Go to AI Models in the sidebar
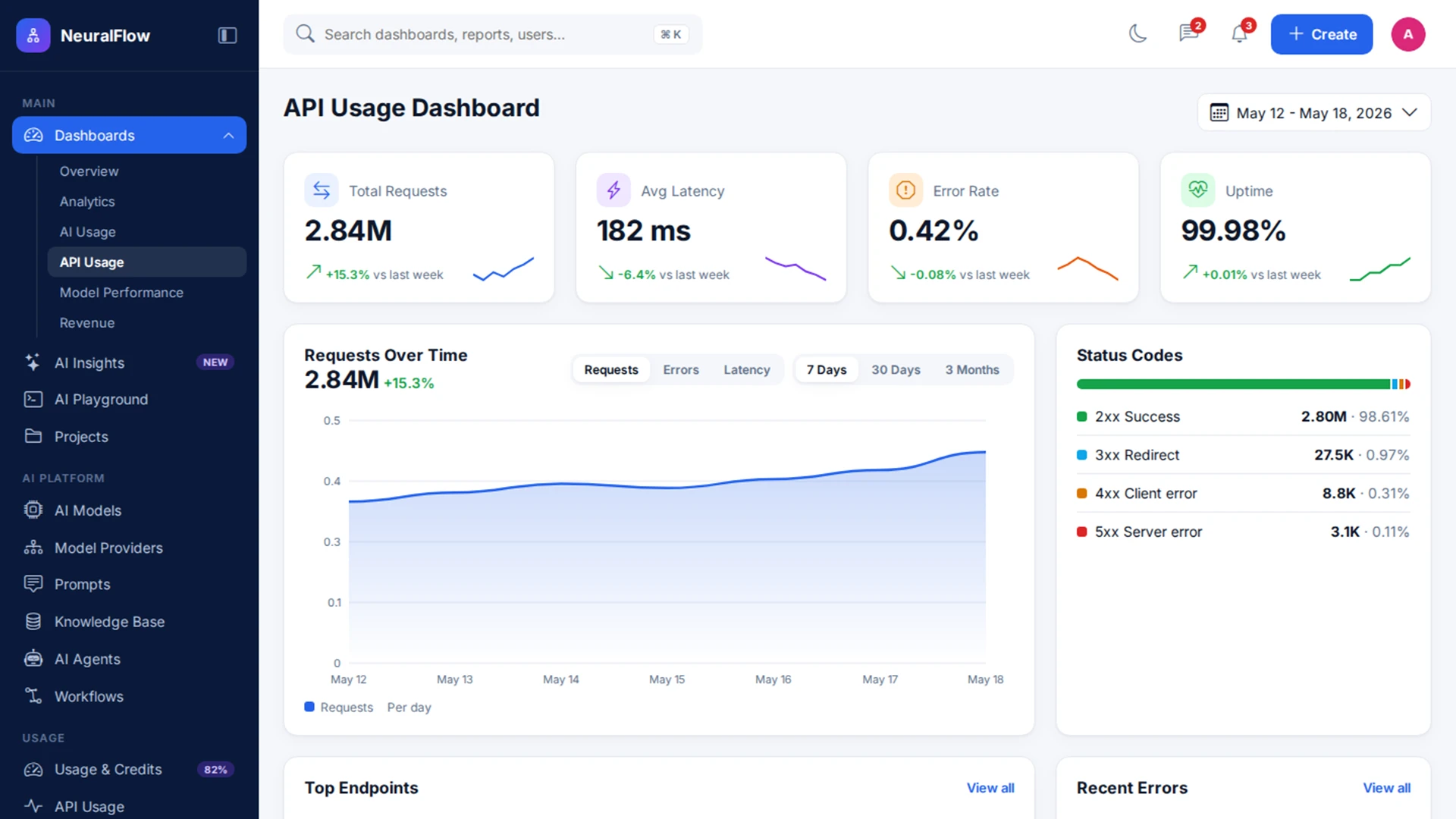Viewport: 1456px width, 819px height. (129, 510)
